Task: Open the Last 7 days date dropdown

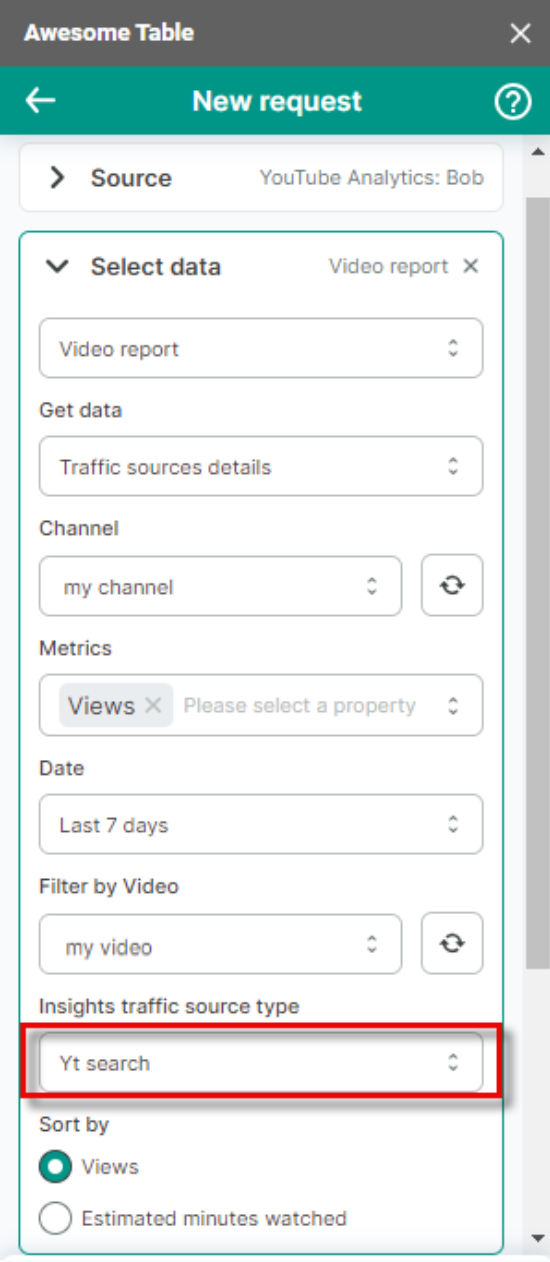Action: 261,825
